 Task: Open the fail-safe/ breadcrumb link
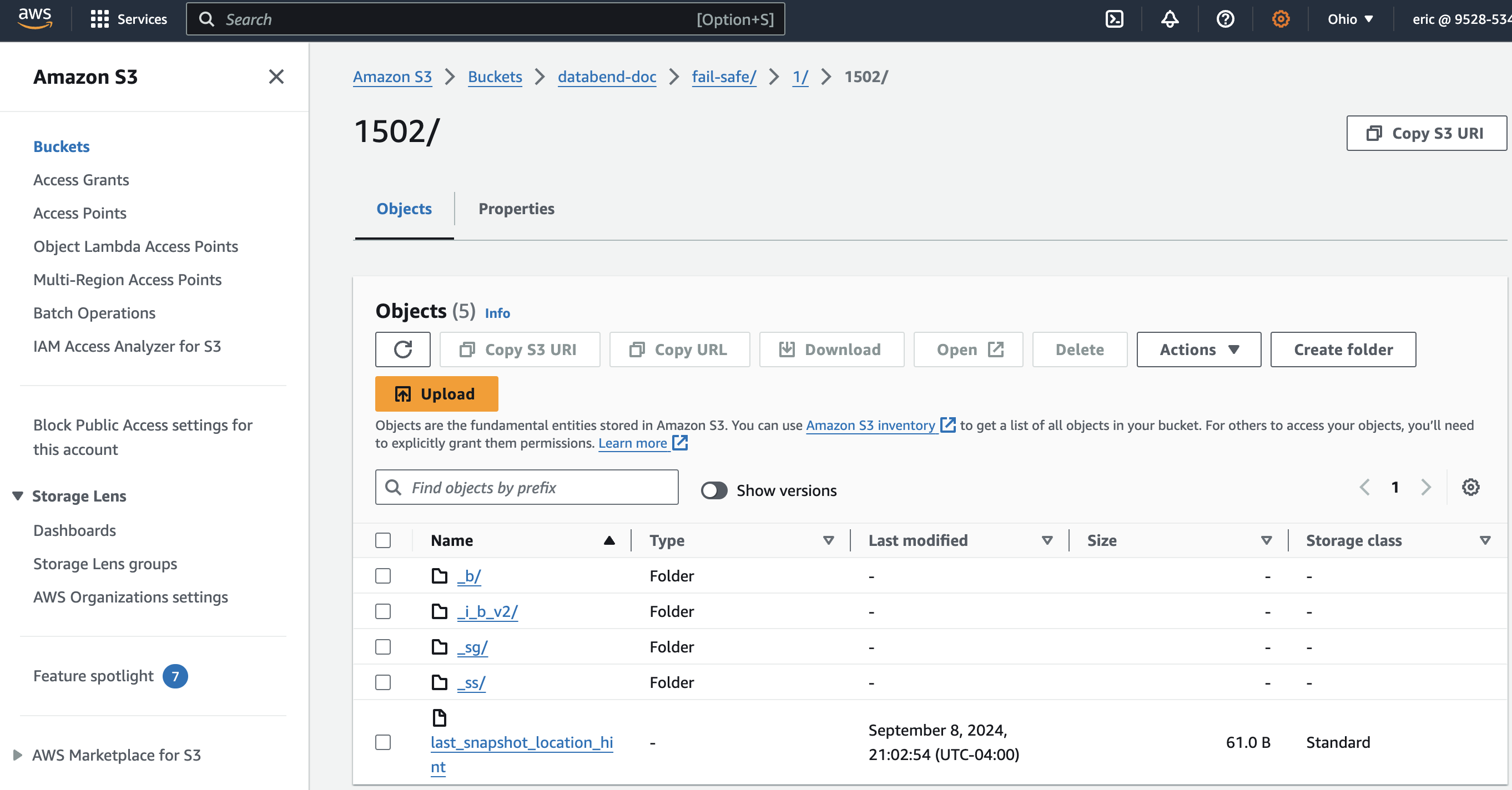point(724,77)
